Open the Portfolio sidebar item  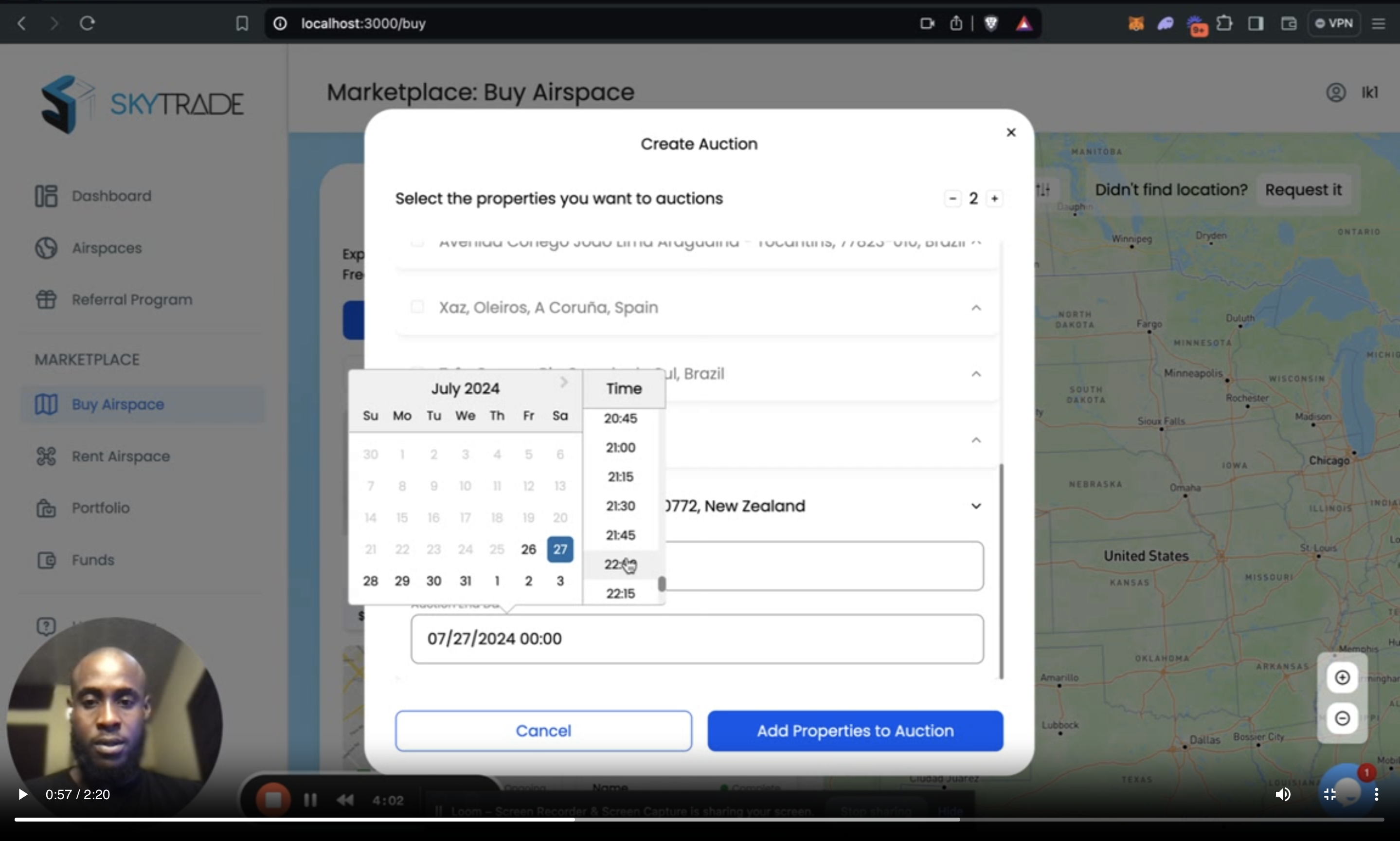(x=100, y=508)
